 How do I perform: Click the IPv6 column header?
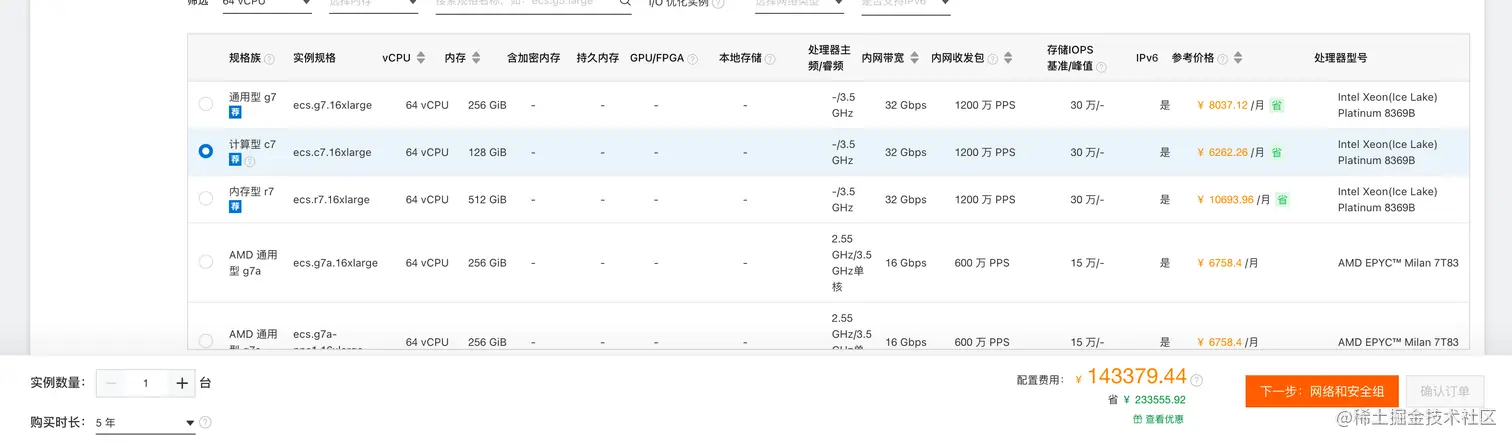point(1147,58)
